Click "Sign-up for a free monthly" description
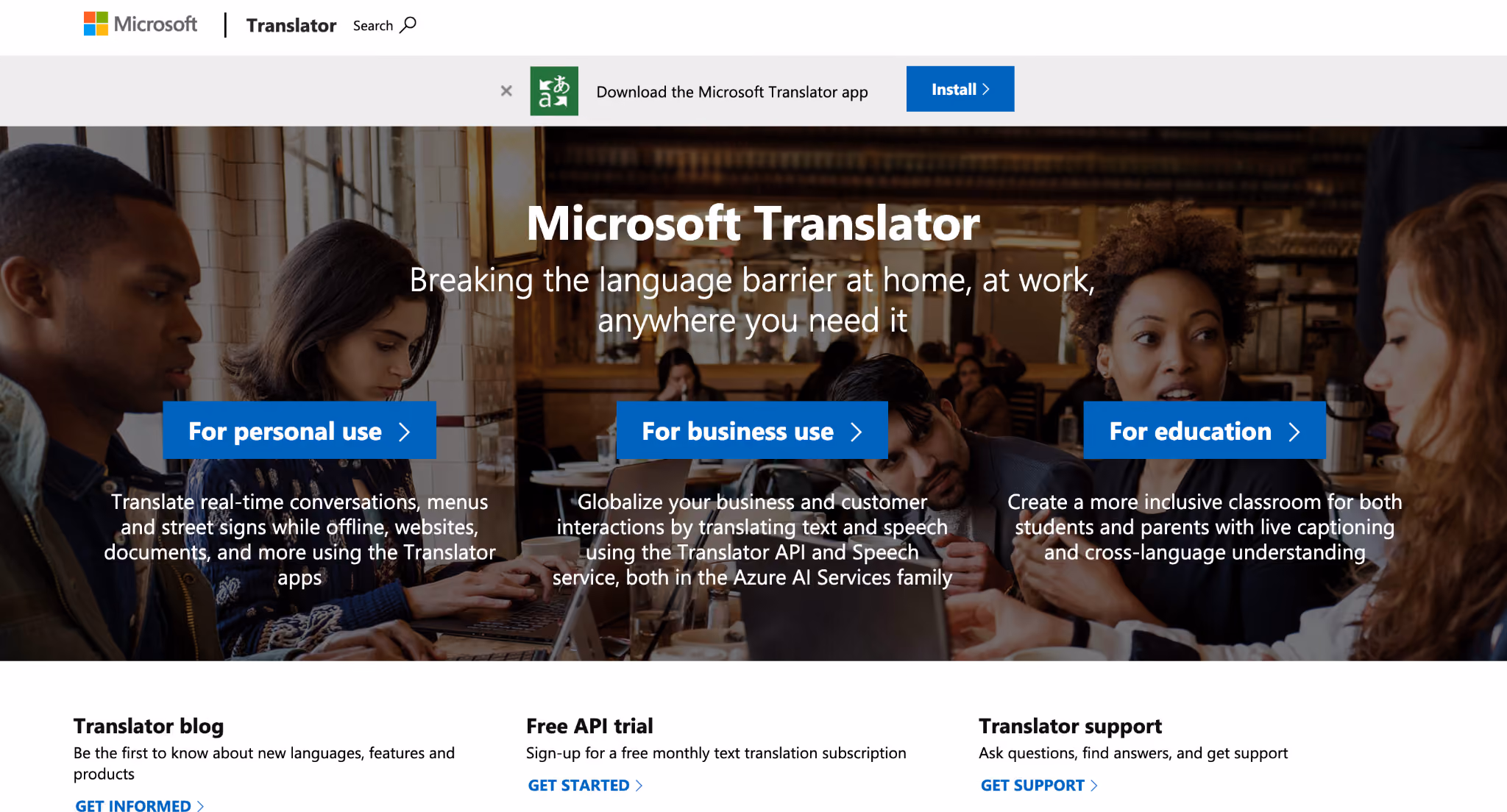1507x812 pixels. point(716,752)
